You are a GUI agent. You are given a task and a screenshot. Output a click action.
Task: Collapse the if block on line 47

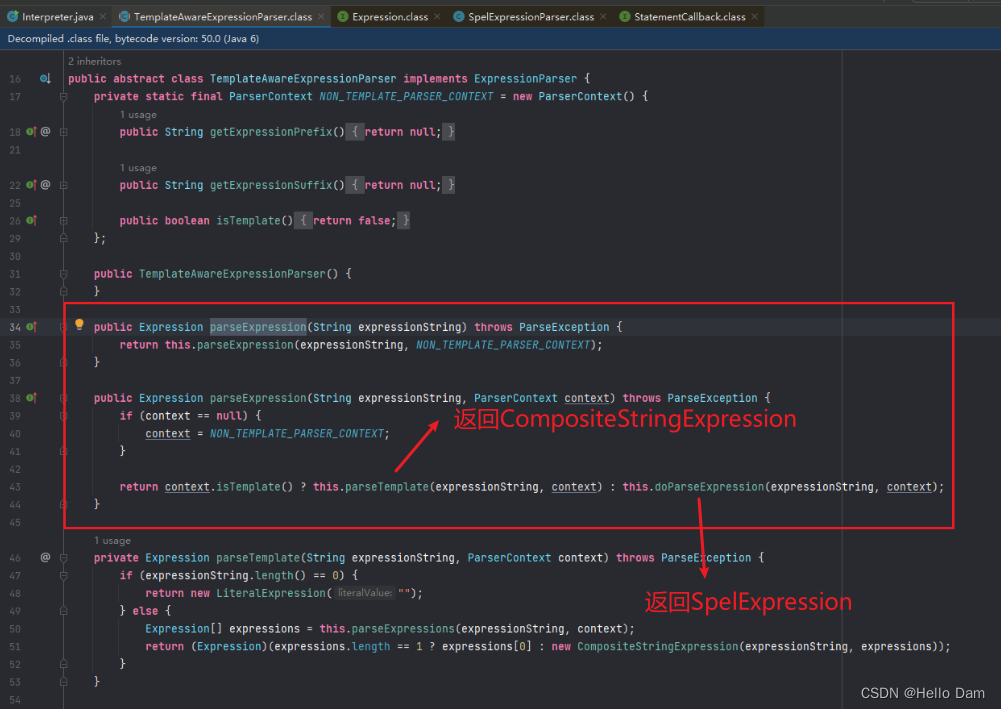pos(63,576)
